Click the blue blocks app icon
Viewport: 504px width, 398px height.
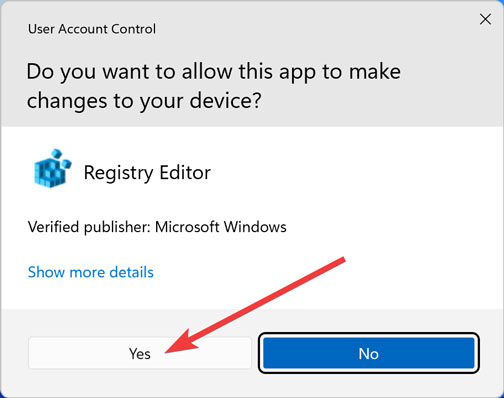click(x=53, y=169)
